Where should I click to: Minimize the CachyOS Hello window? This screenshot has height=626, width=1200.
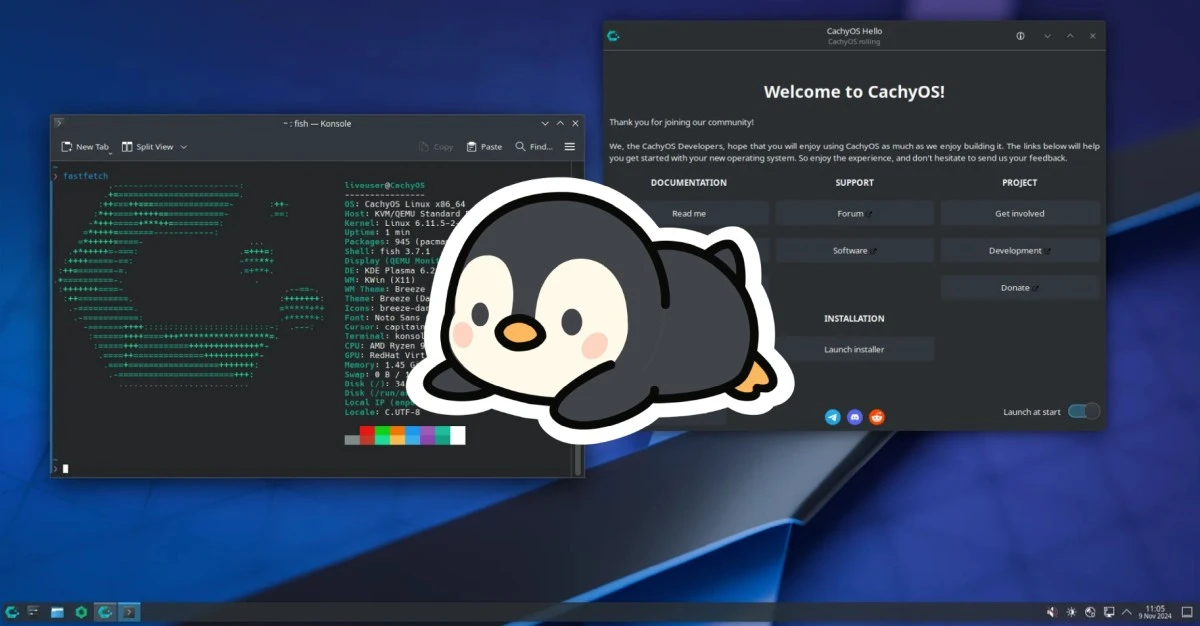[1047, 36]
